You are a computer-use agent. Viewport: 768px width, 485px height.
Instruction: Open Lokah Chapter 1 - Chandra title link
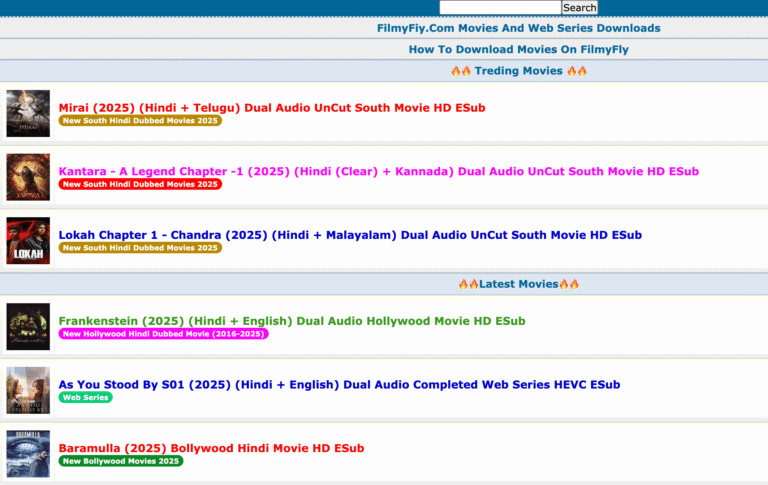350,235
